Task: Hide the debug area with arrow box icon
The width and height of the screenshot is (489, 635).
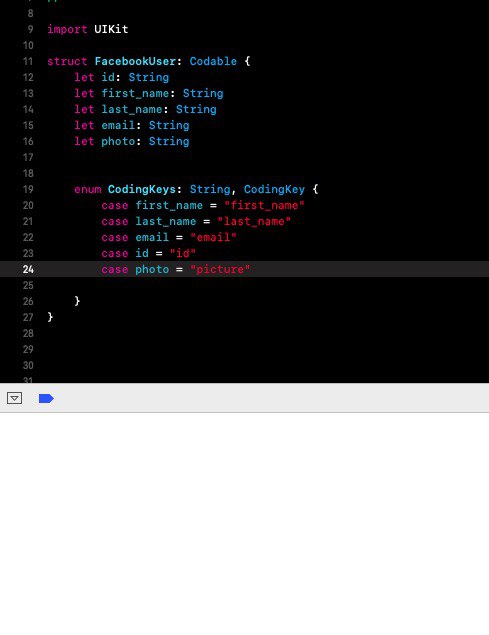Action: pos(15,398)
